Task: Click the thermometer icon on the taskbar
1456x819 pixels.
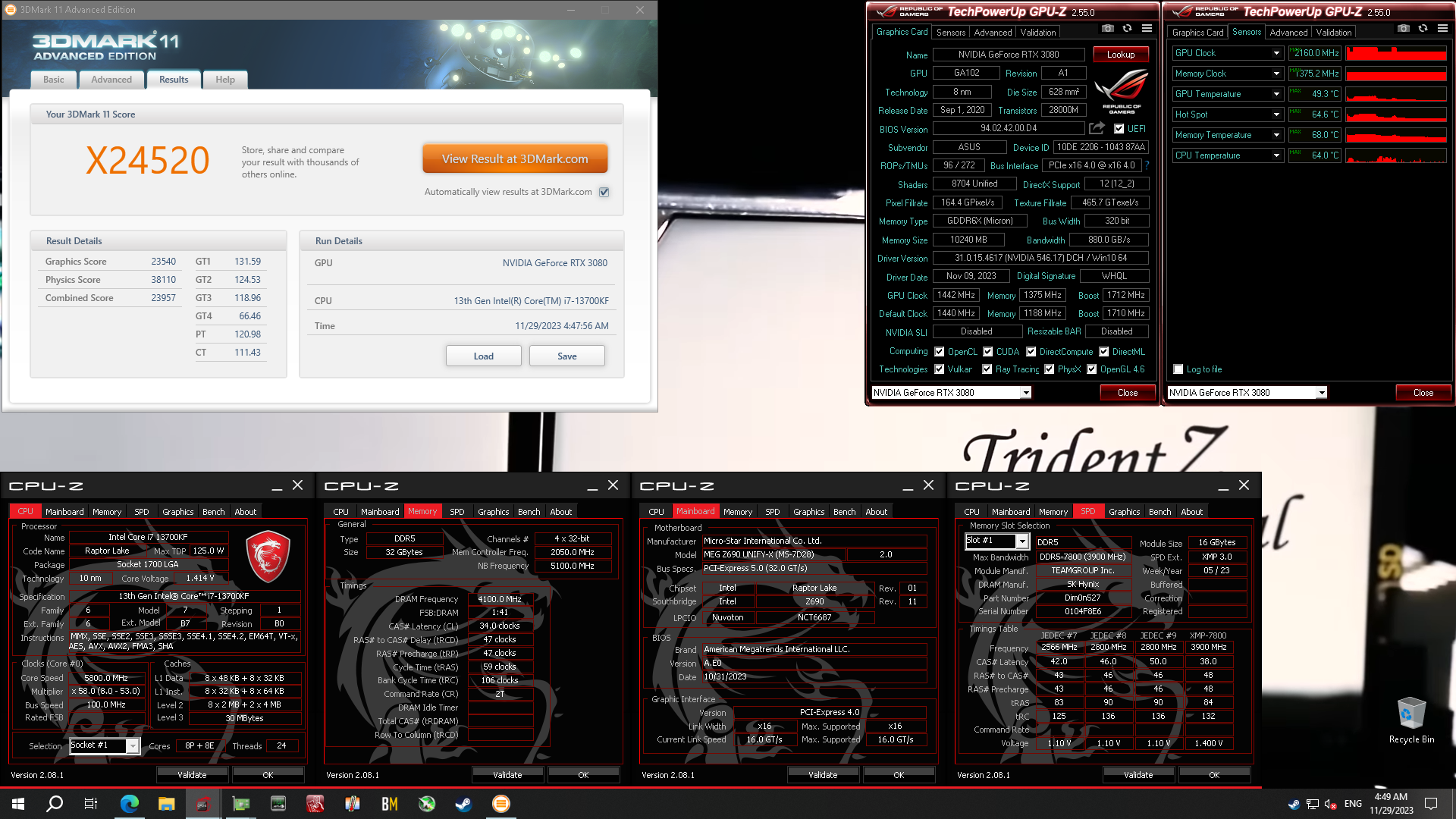Action: (352, 804)
